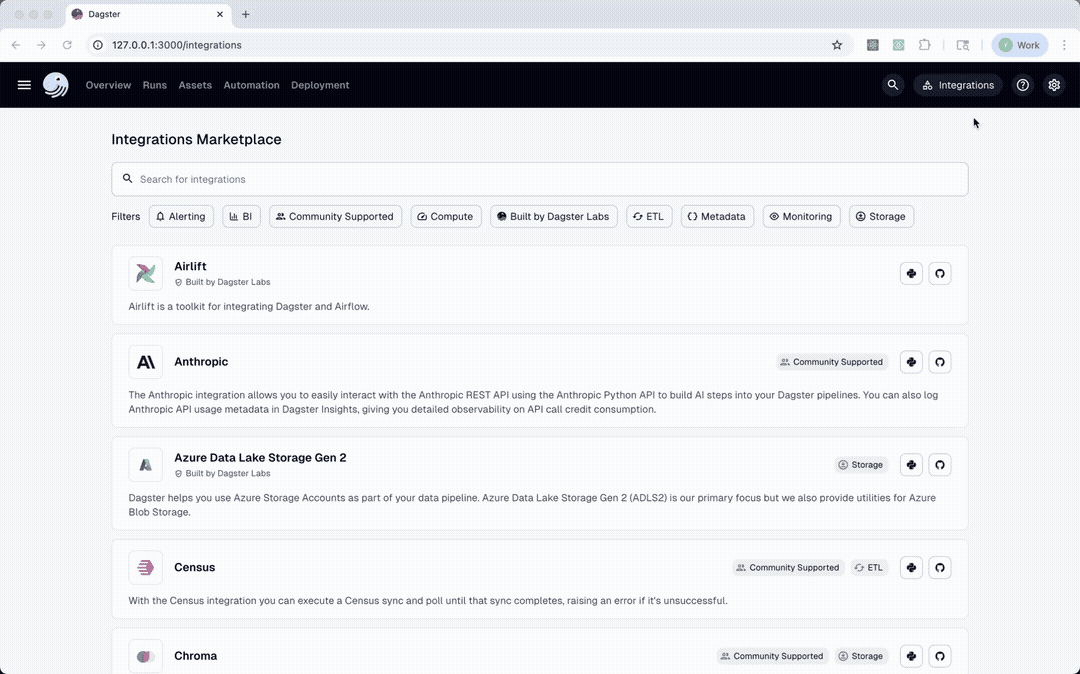Open the browser three-dot menu
The image size is (1080, 674).
[x=1064, y=45]
